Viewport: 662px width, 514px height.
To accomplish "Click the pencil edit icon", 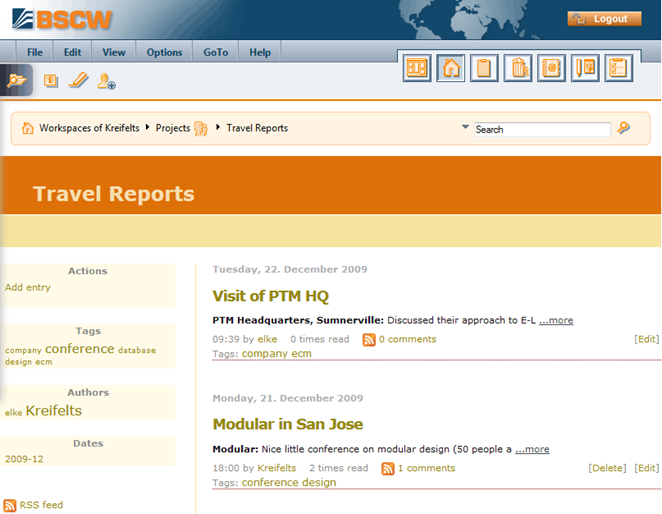I will (x=79, y=80).
